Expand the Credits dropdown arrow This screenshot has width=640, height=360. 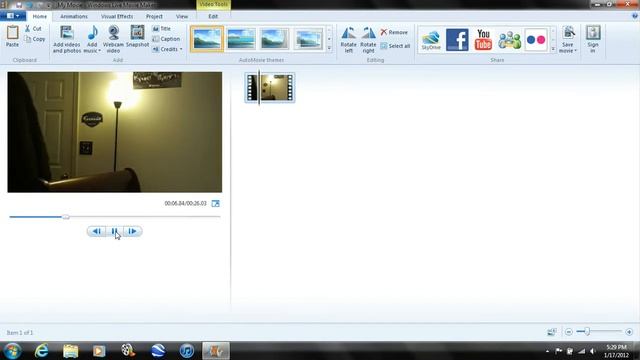coord(181,49)
